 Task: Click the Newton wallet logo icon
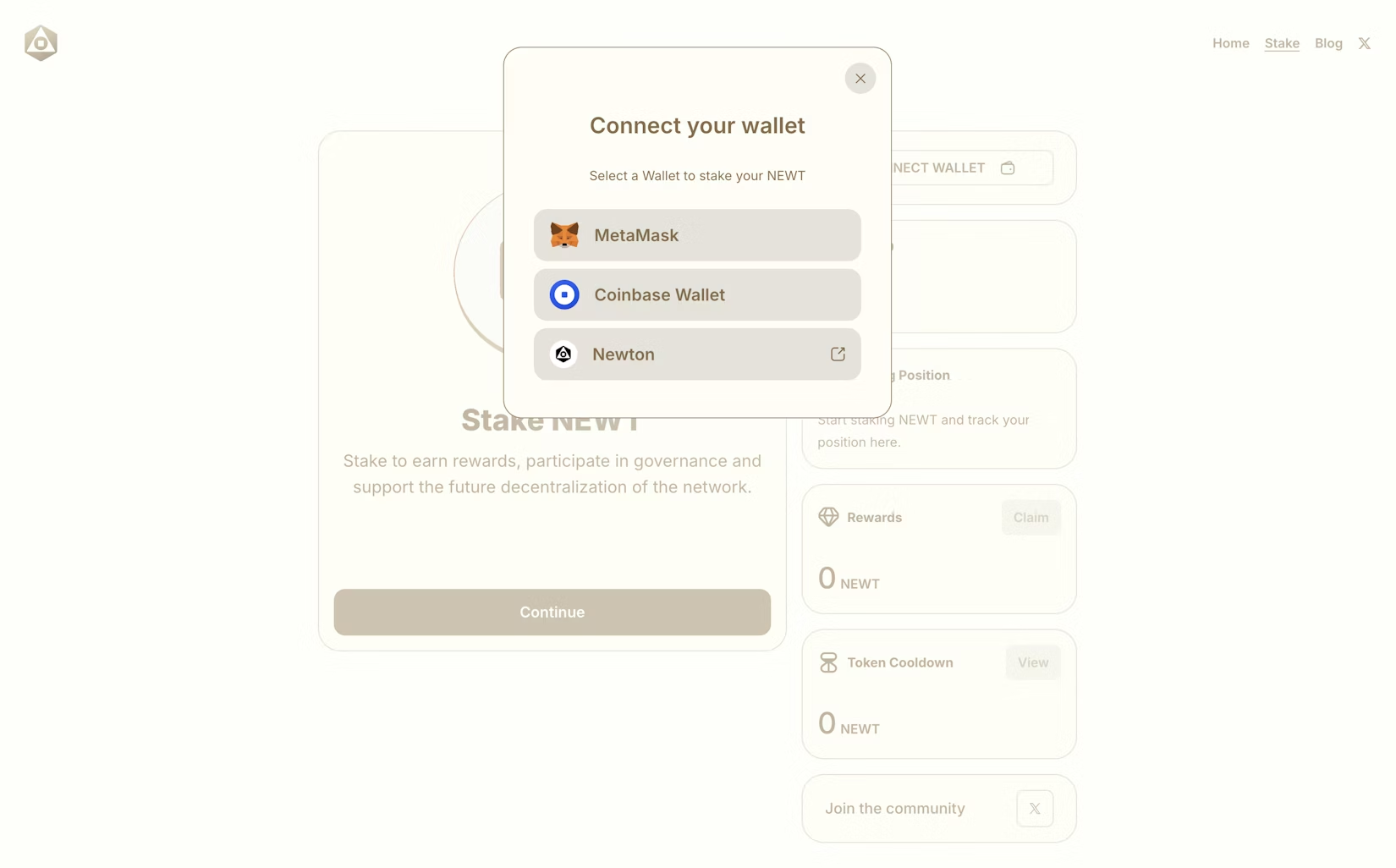pos(563,354)
